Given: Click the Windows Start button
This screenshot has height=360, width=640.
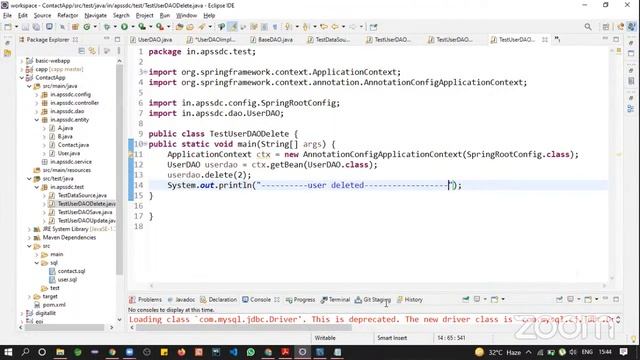Looking at the screenshot, I should click(x=8, y=352).
